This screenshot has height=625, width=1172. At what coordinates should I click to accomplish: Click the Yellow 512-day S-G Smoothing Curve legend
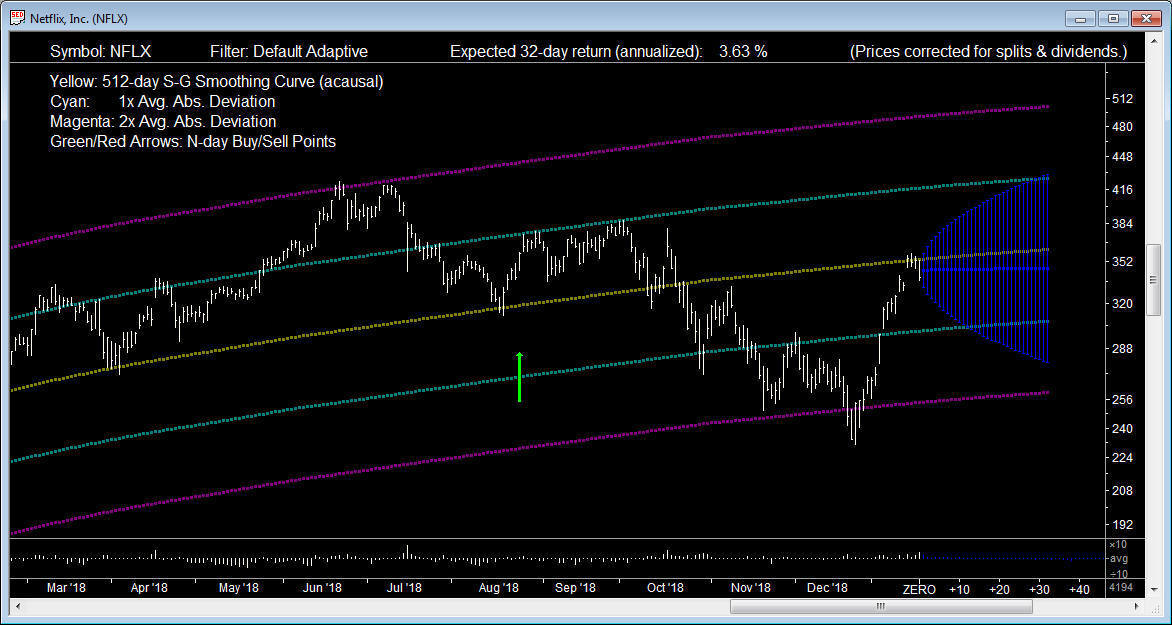point(217,81)
